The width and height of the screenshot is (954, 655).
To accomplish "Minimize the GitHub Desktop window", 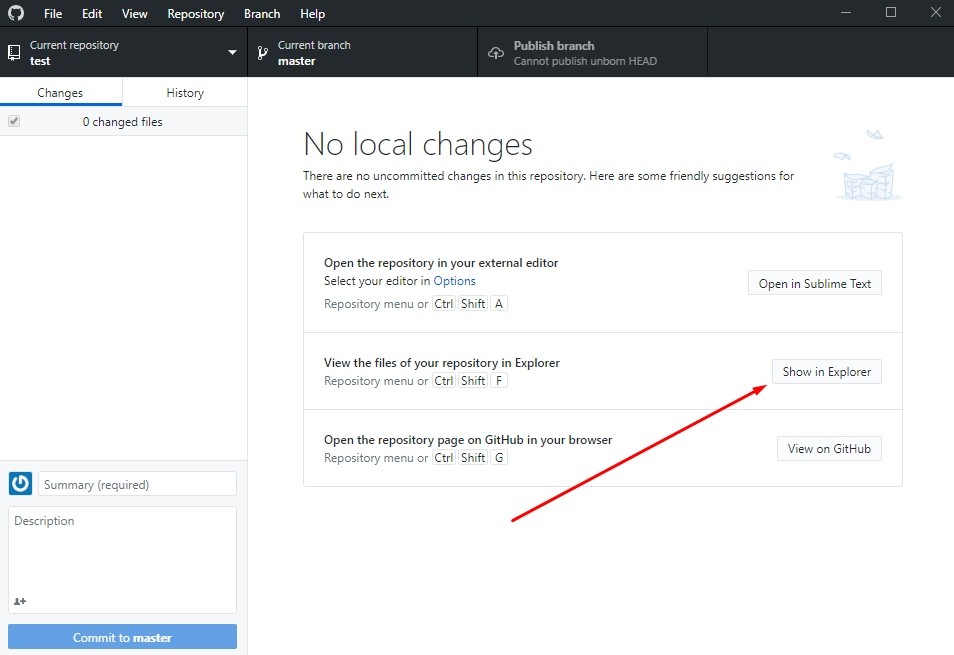I will pos(846,12).
